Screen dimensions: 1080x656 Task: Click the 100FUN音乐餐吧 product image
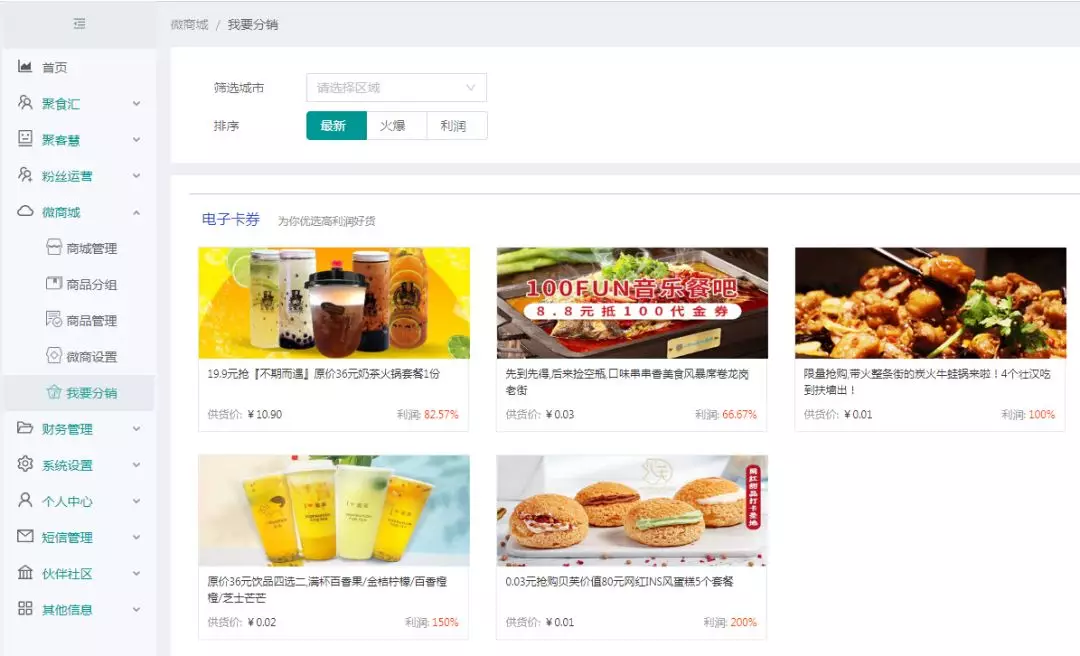click(632, 303)
